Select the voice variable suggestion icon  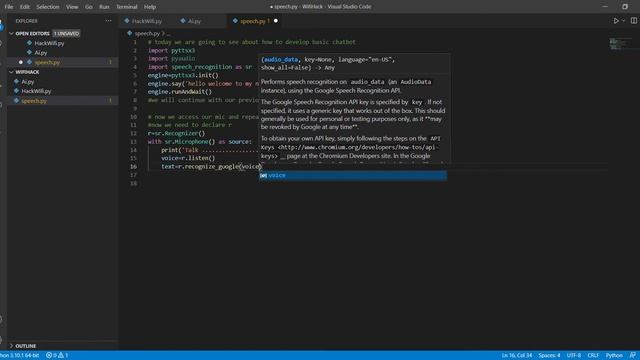click(263, 175)
